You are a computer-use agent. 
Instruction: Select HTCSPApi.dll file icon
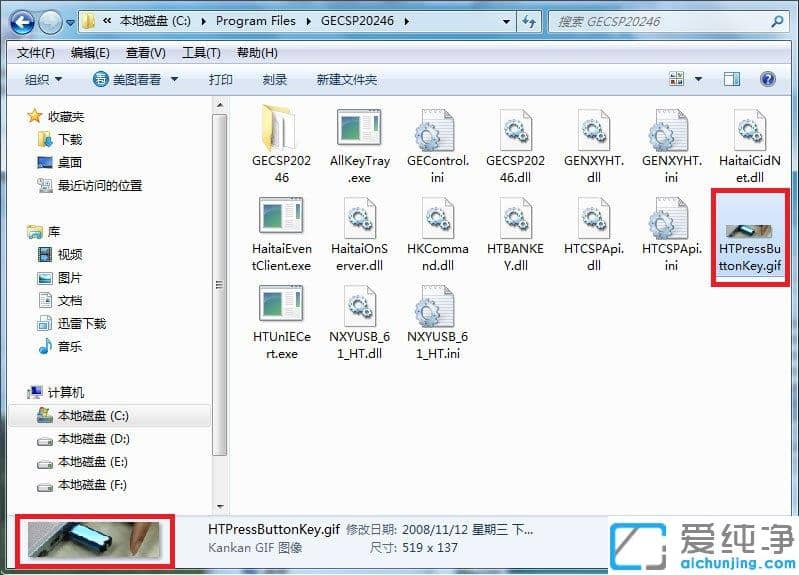(594, 218)
